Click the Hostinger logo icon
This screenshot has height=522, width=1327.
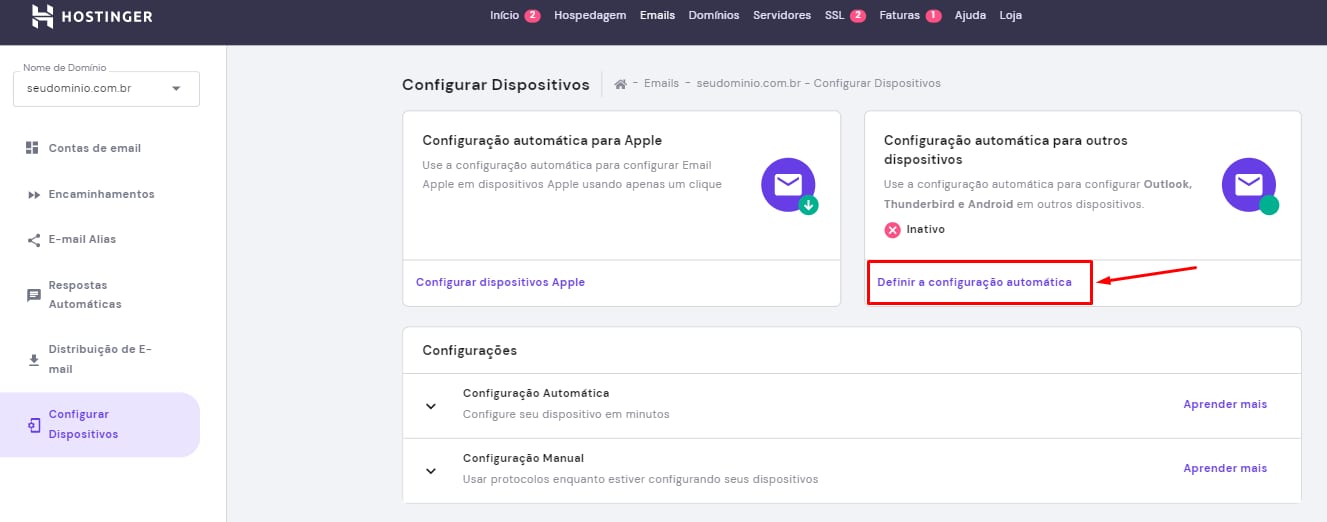[42, 16]
